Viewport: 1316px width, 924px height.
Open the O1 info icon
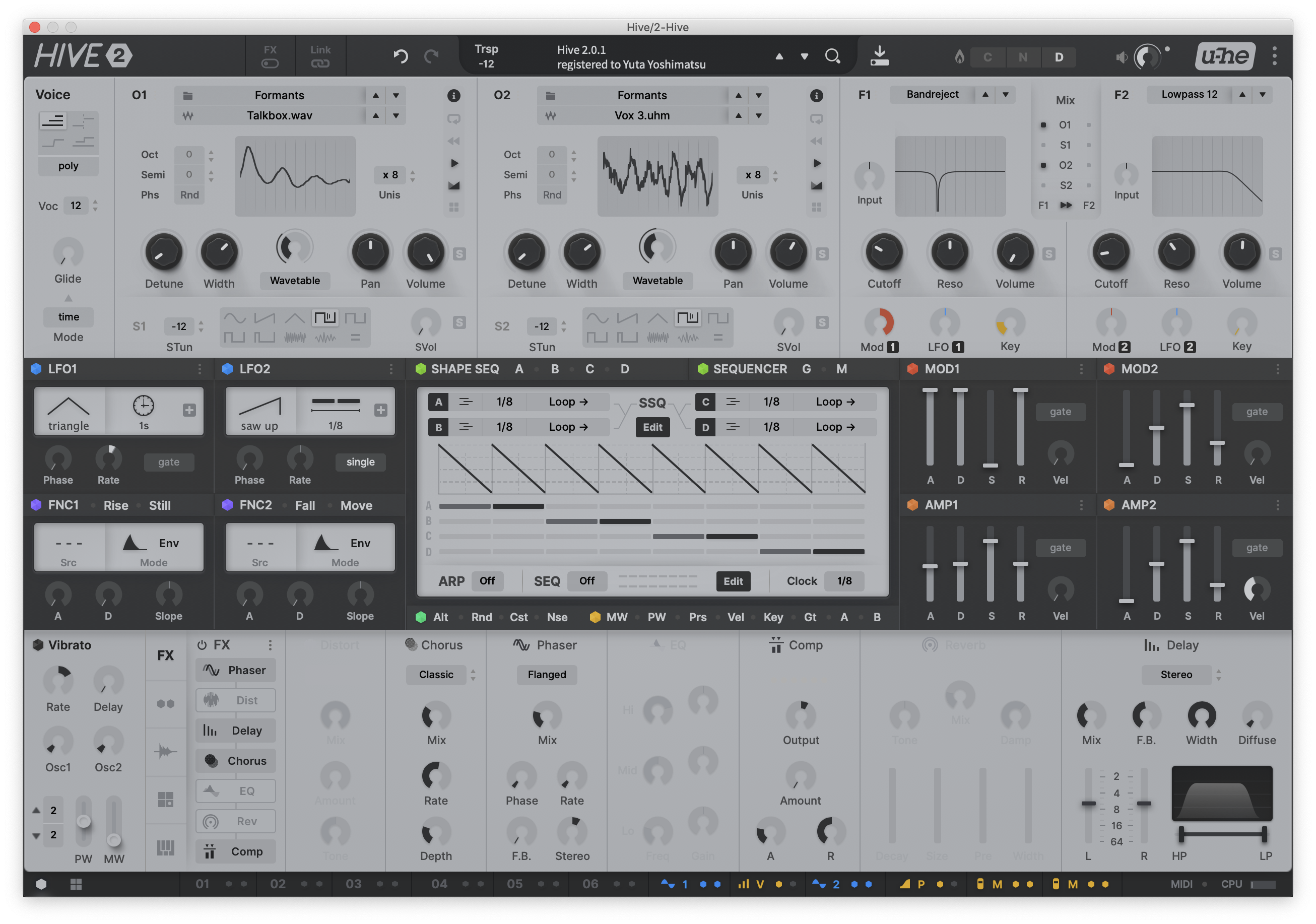click(x=453, y=95)
